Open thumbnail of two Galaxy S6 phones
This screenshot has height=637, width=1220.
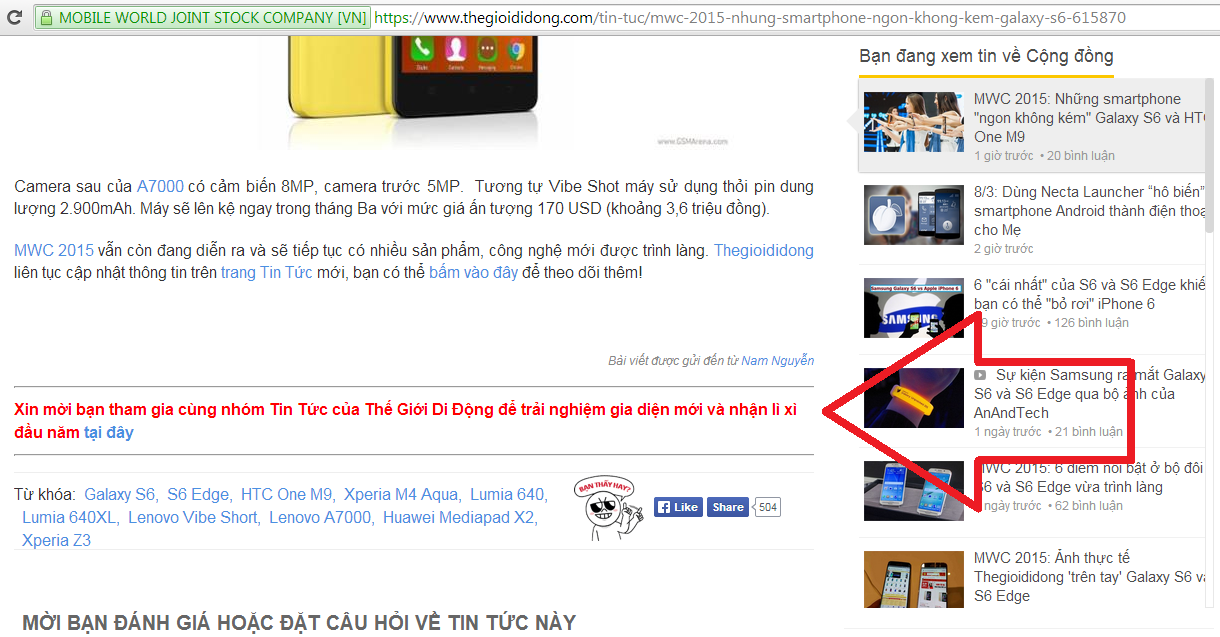pos(914,490)
